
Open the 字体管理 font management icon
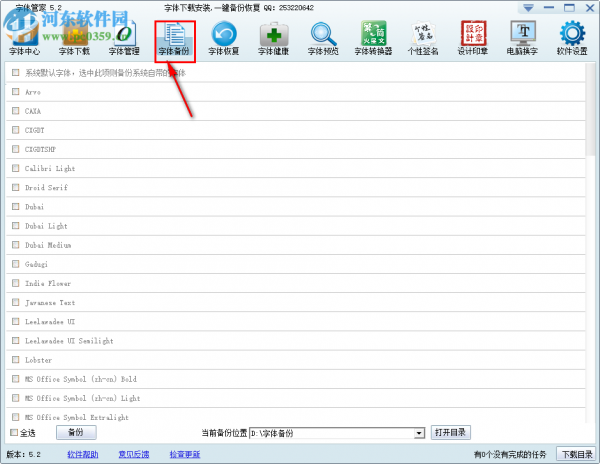click(x=124, y=39)
